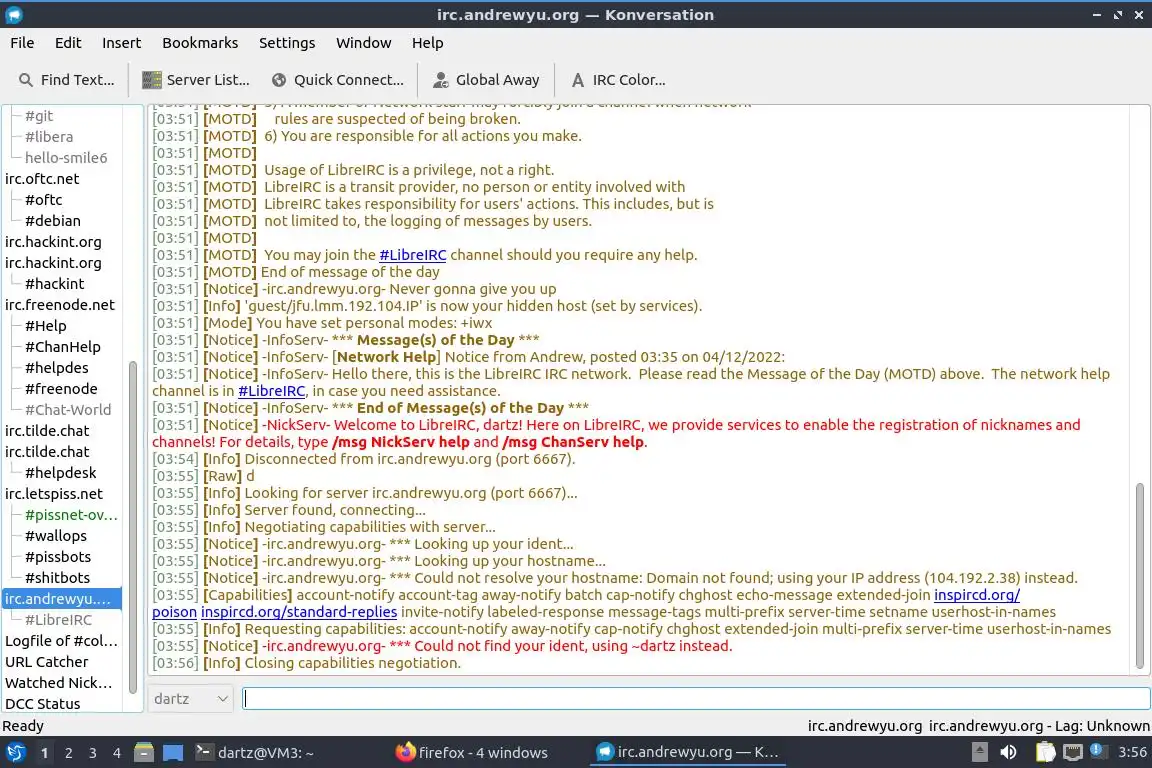The height and width of the screenshot is (768, 1152).
Task: Switch to the #hackint channel
Action: [54, 284]
